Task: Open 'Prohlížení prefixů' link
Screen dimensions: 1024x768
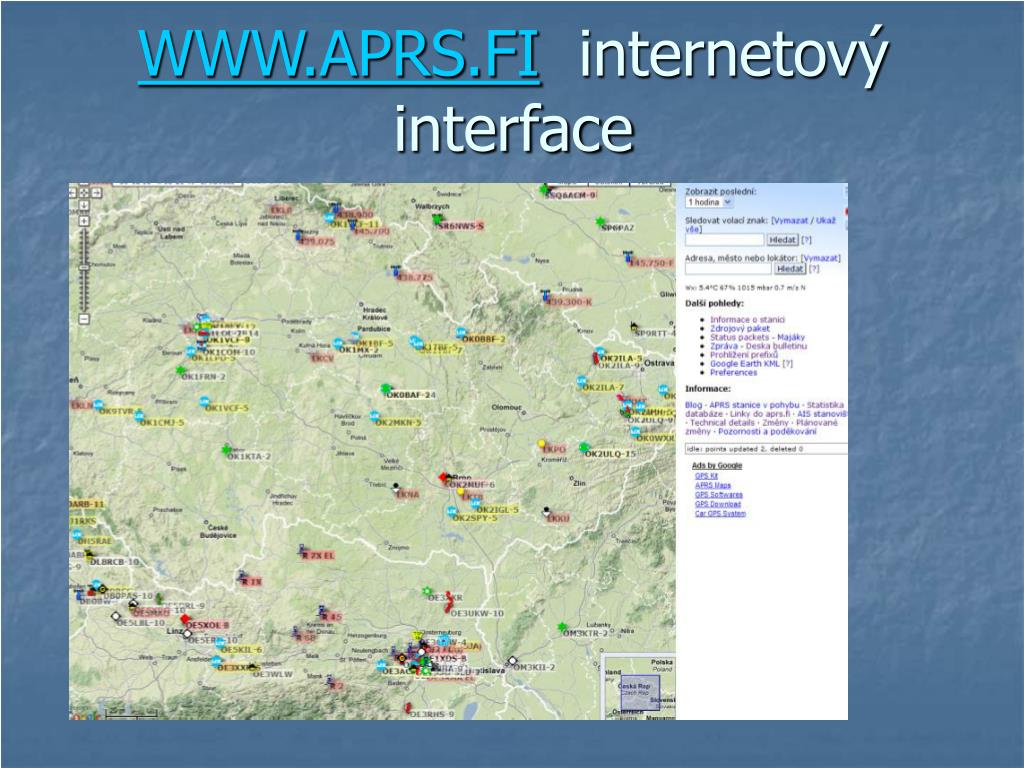Action: [x=744, y=355]
